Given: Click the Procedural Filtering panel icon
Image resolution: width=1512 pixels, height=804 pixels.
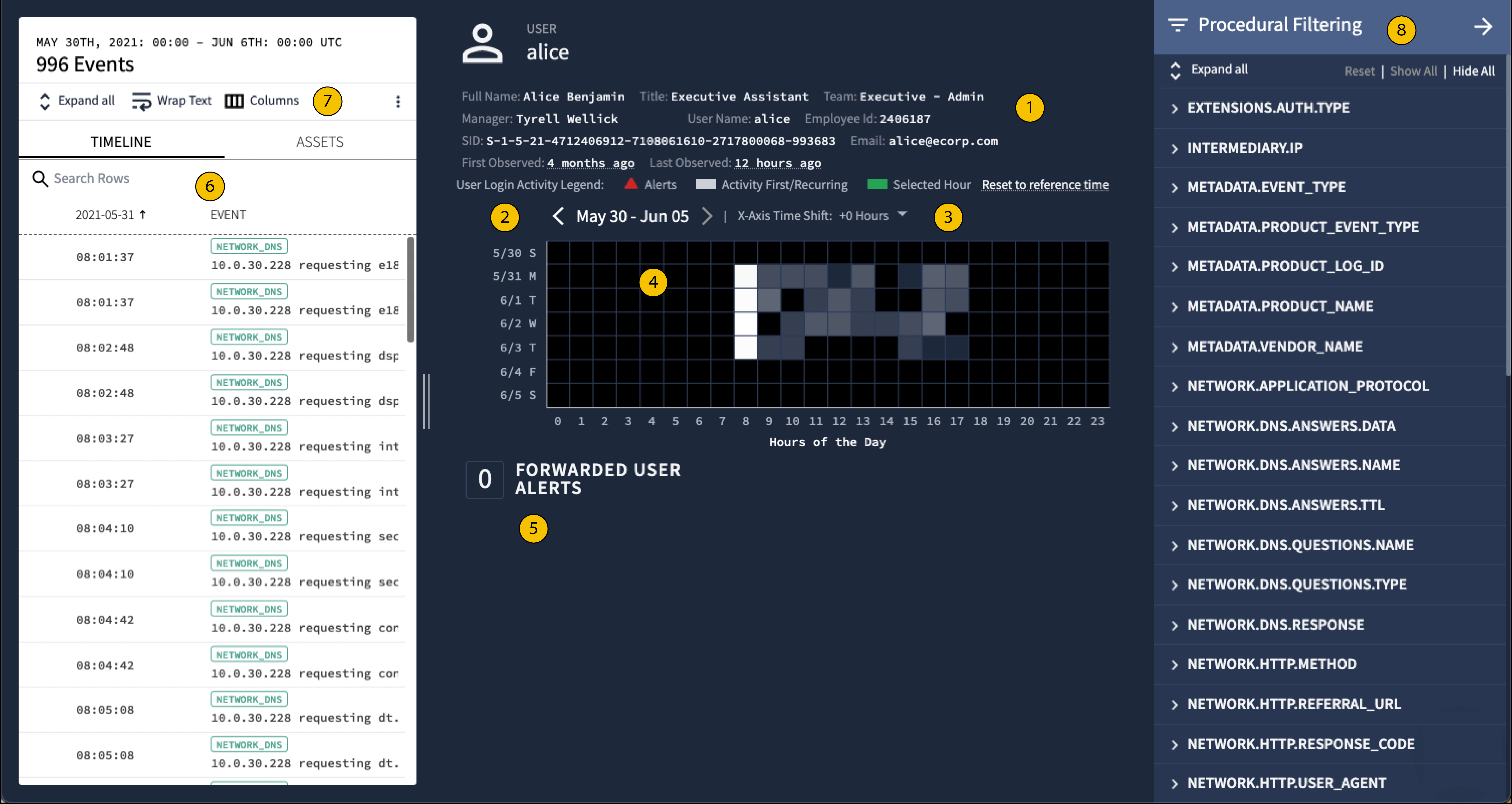Looking at the screenshot, I should click(1176, 27).
